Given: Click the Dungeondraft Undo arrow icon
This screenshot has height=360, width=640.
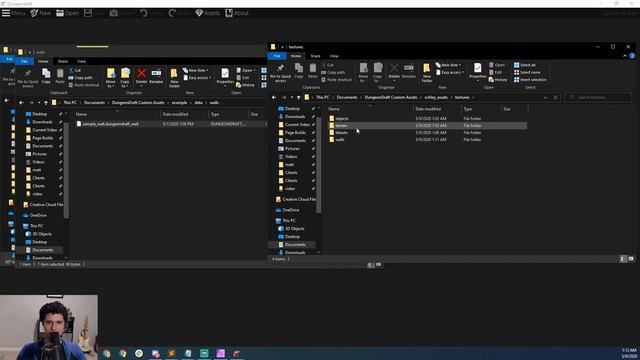Looking at the screenshot, I should coord(144,13).
